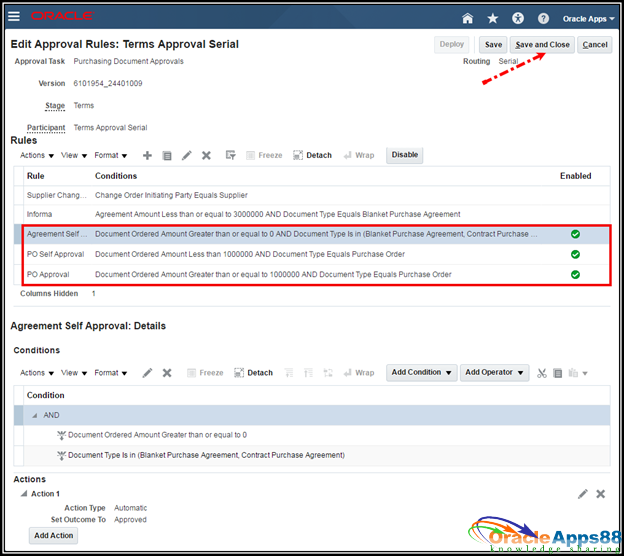
Task: Open the Add Operator dropdown
Action: [x=494, y=373]
